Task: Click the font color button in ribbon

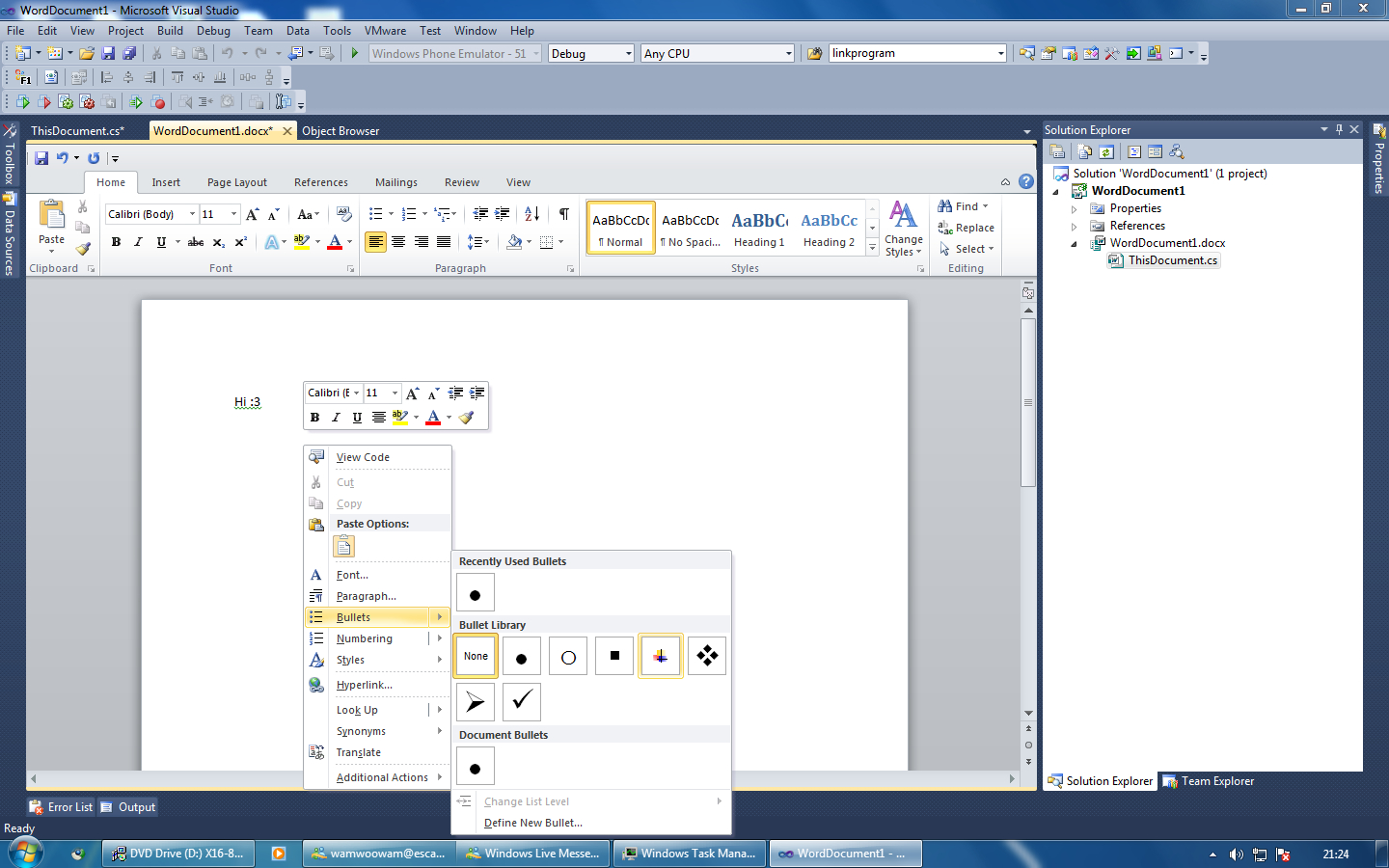Action: [x=335, y=242]
